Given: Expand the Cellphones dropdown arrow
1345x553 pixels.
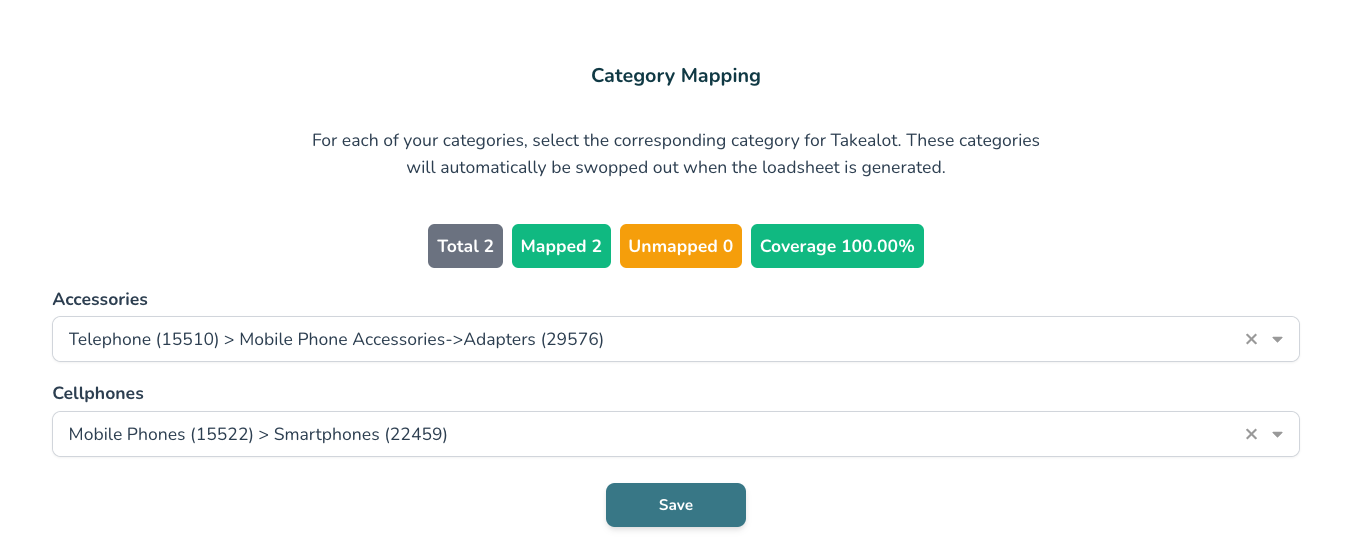Looking at the screenshot, I should pos(1277,434).
